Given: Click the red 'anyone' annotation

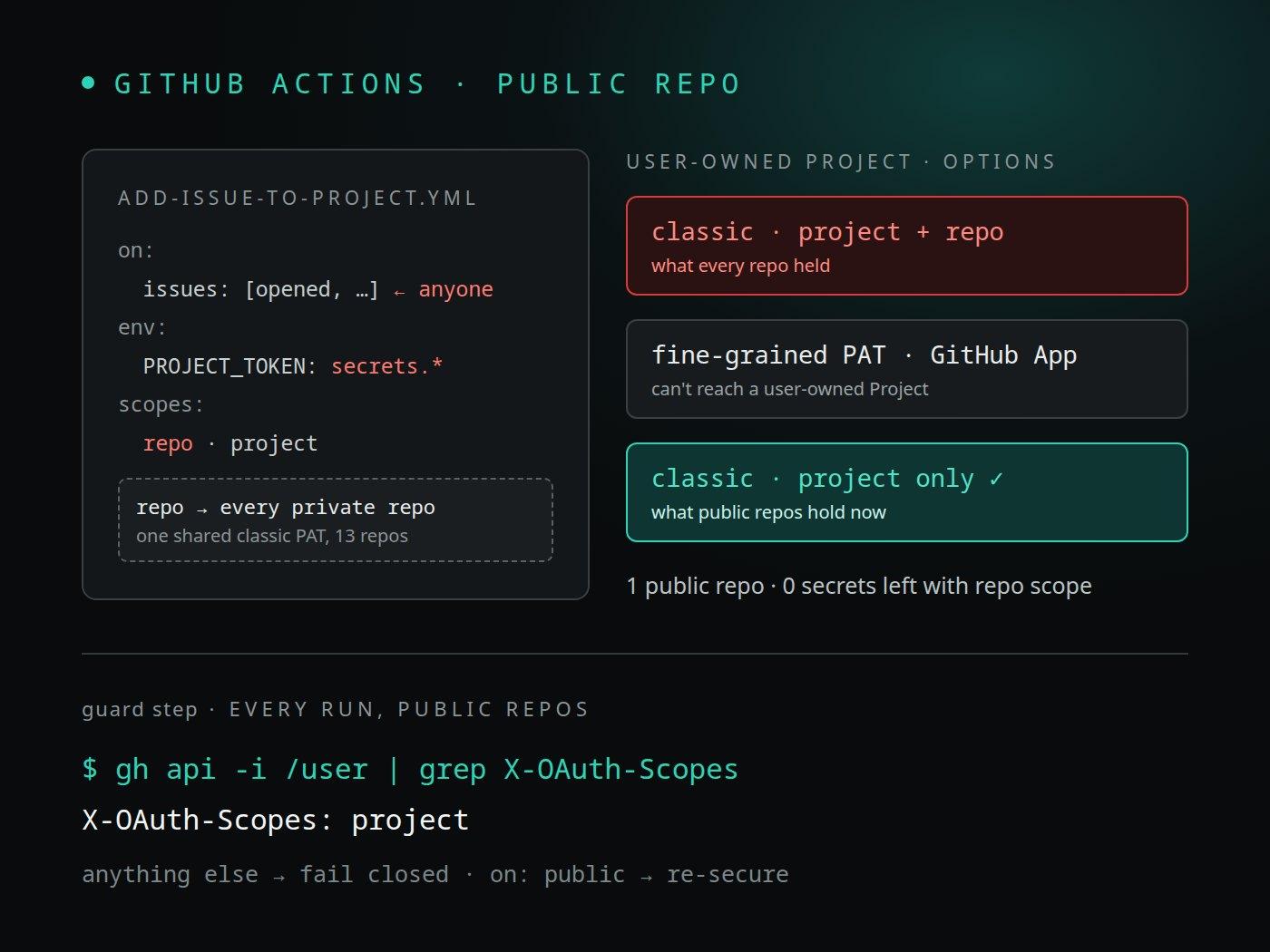Looking at the screenshot, I should [x=455, y=289].
